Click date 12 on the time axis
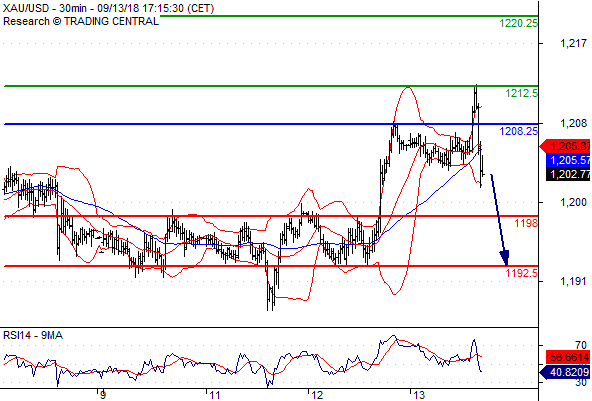 pyautogui.click(x=317, y=396)
